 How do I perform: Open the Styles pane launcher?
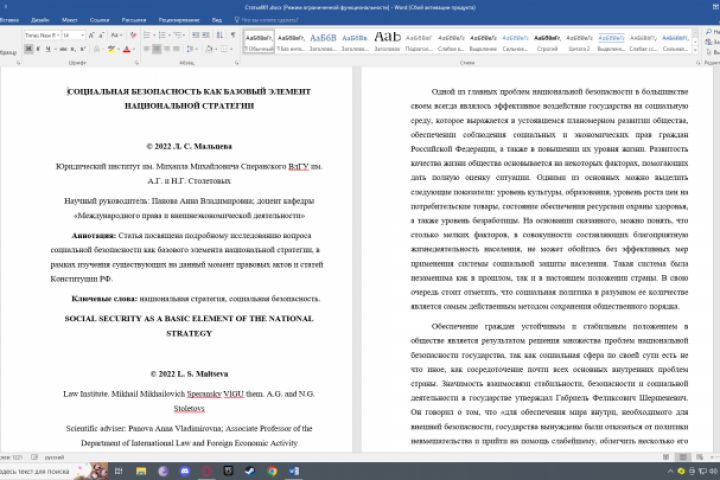pyautogui.click(x=698, y=63)
